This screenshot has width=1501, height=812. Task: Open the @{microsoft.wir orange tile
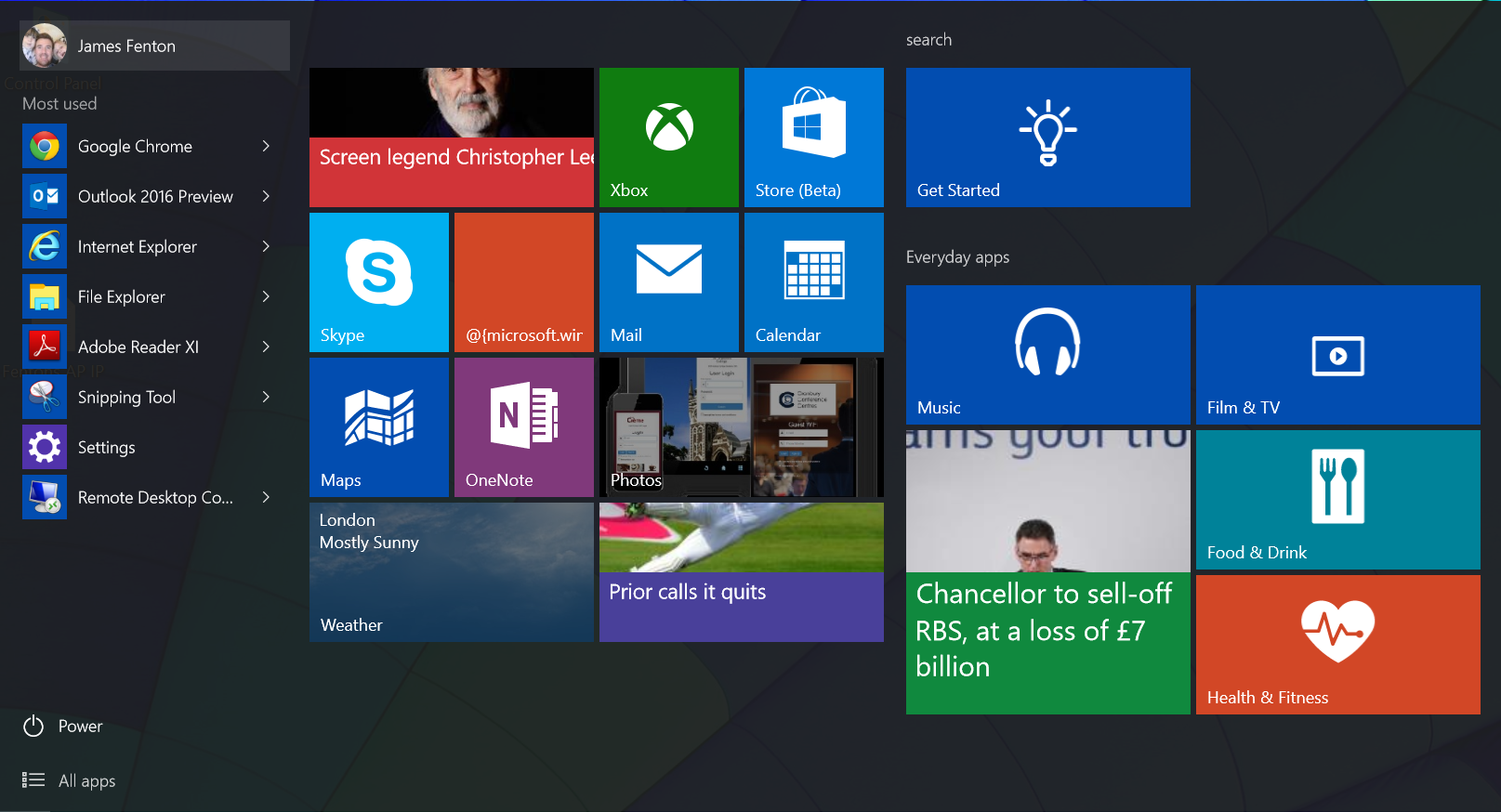coord(524,282)
